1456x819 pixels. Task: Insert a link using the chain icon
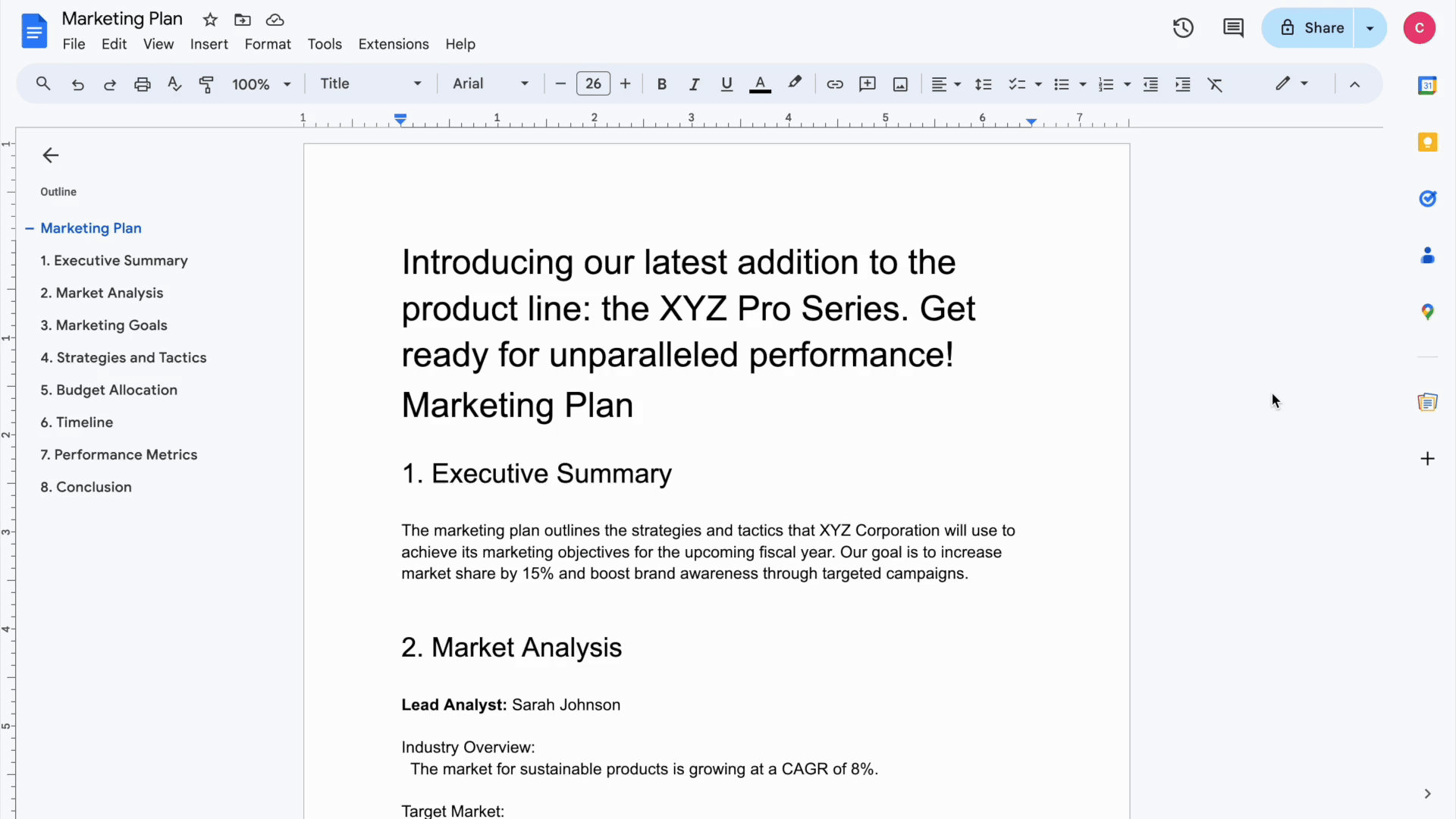[x=834, y=84]
